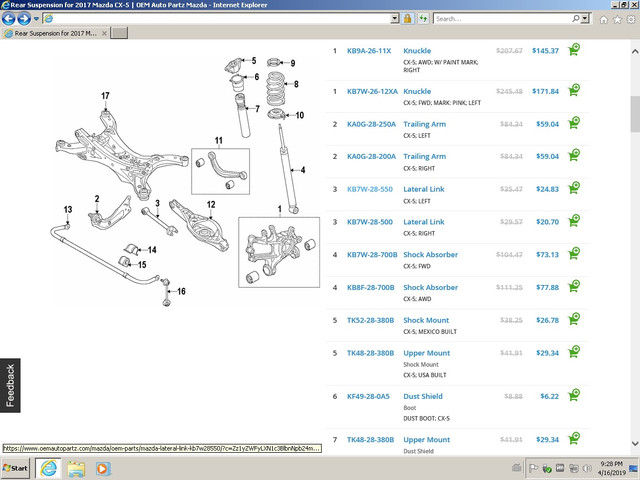Open Shock Mount product name link
This screenshot has width=640, height=480.
[426, 320]
